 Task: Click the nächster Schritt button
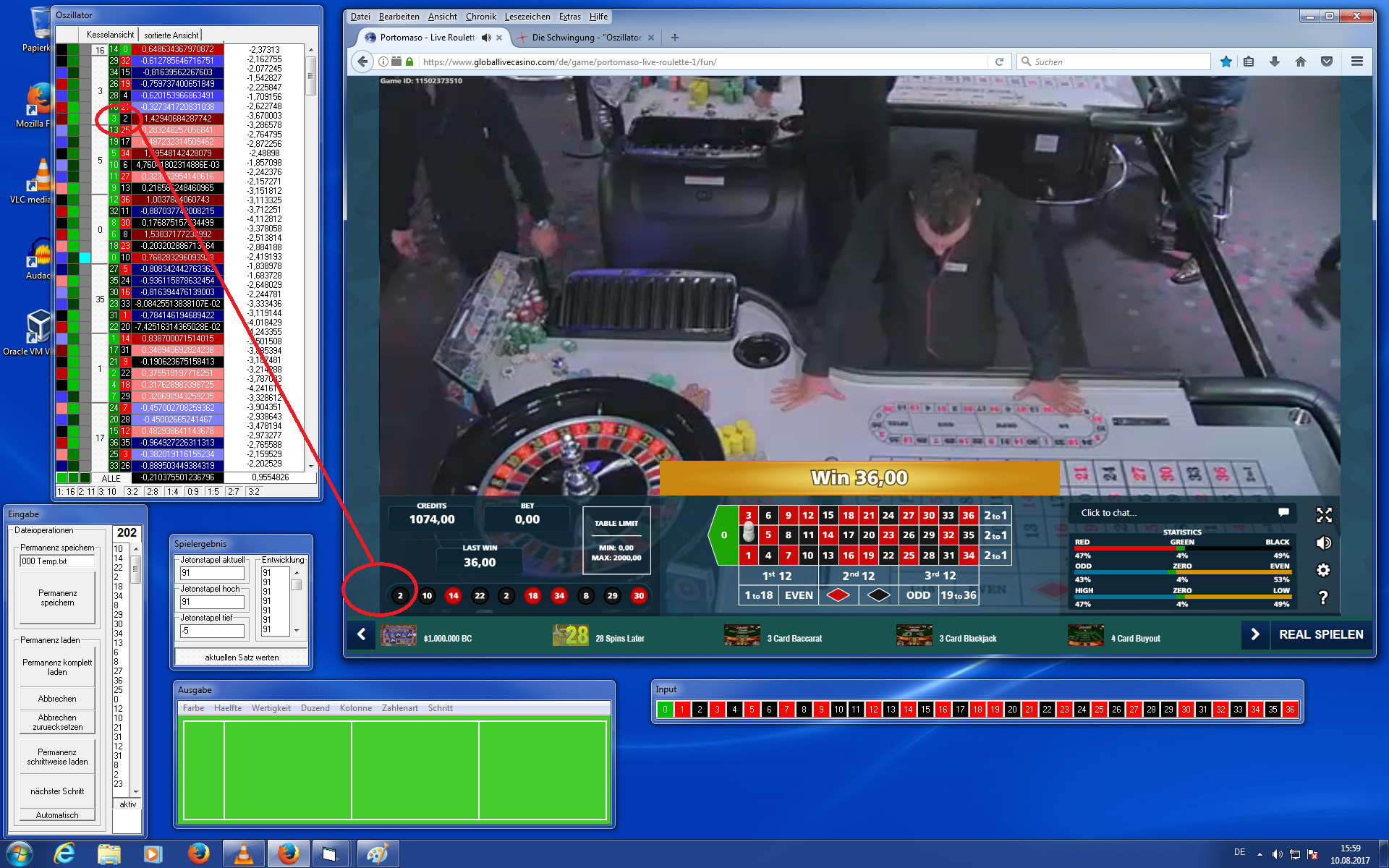[57, 791]
